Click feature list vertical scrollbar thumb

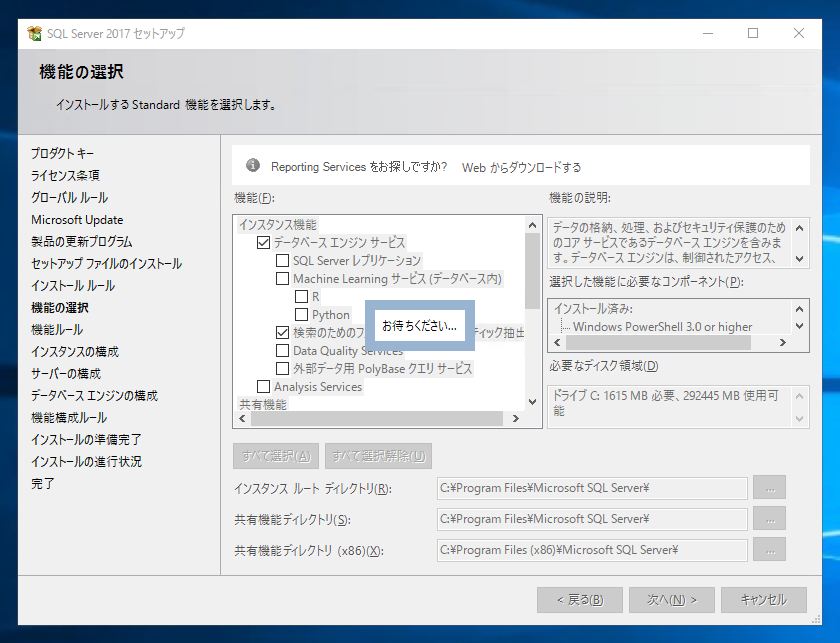pyautogui.click(x=532, y=271)
